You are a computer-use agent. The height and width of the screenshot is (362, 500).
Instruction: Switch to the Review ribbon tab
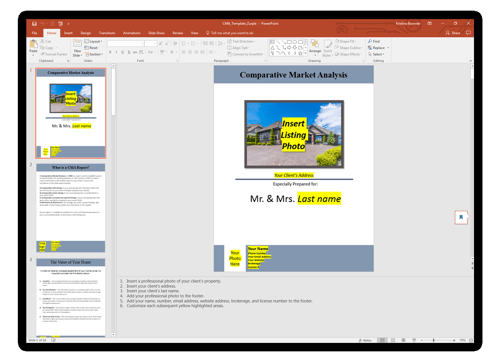178,33
